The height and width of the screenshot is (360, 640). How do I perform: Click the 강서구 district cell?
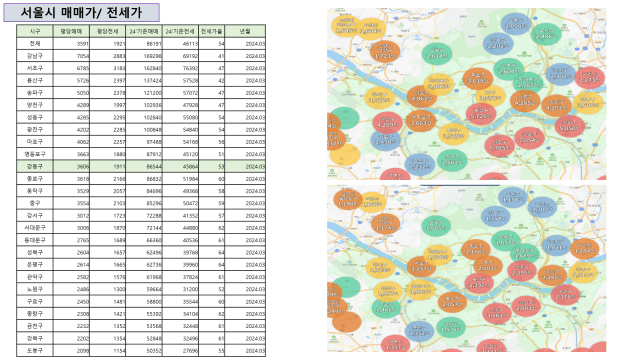35,216
